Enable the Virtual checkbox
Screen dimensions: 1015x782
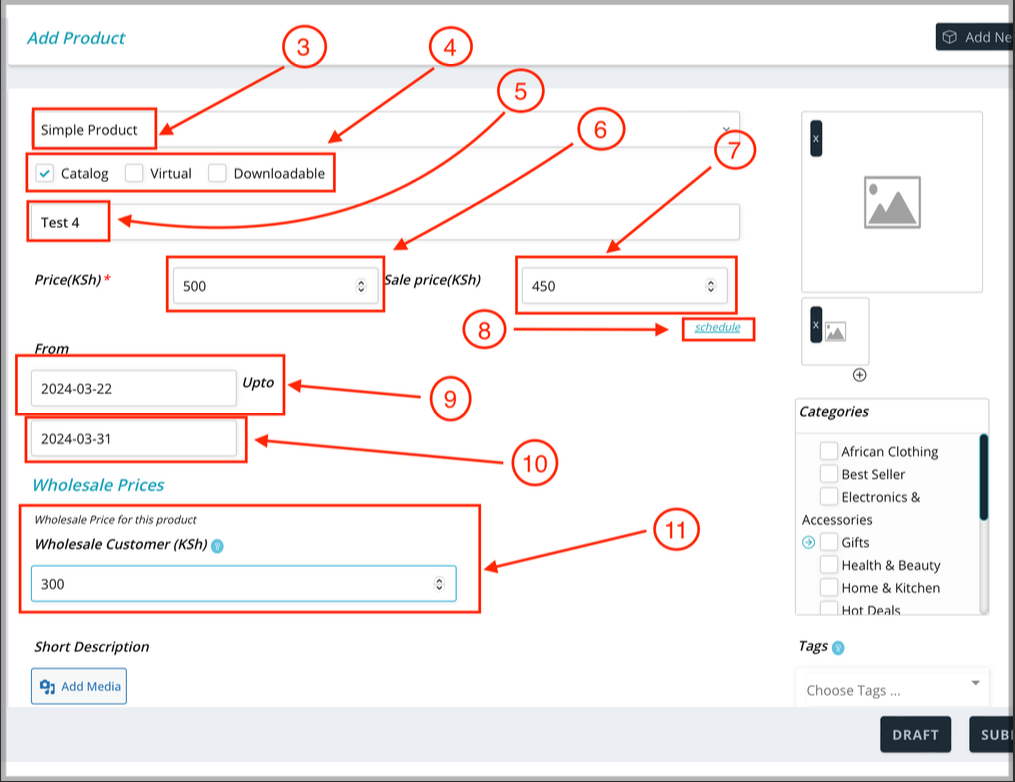134,173
